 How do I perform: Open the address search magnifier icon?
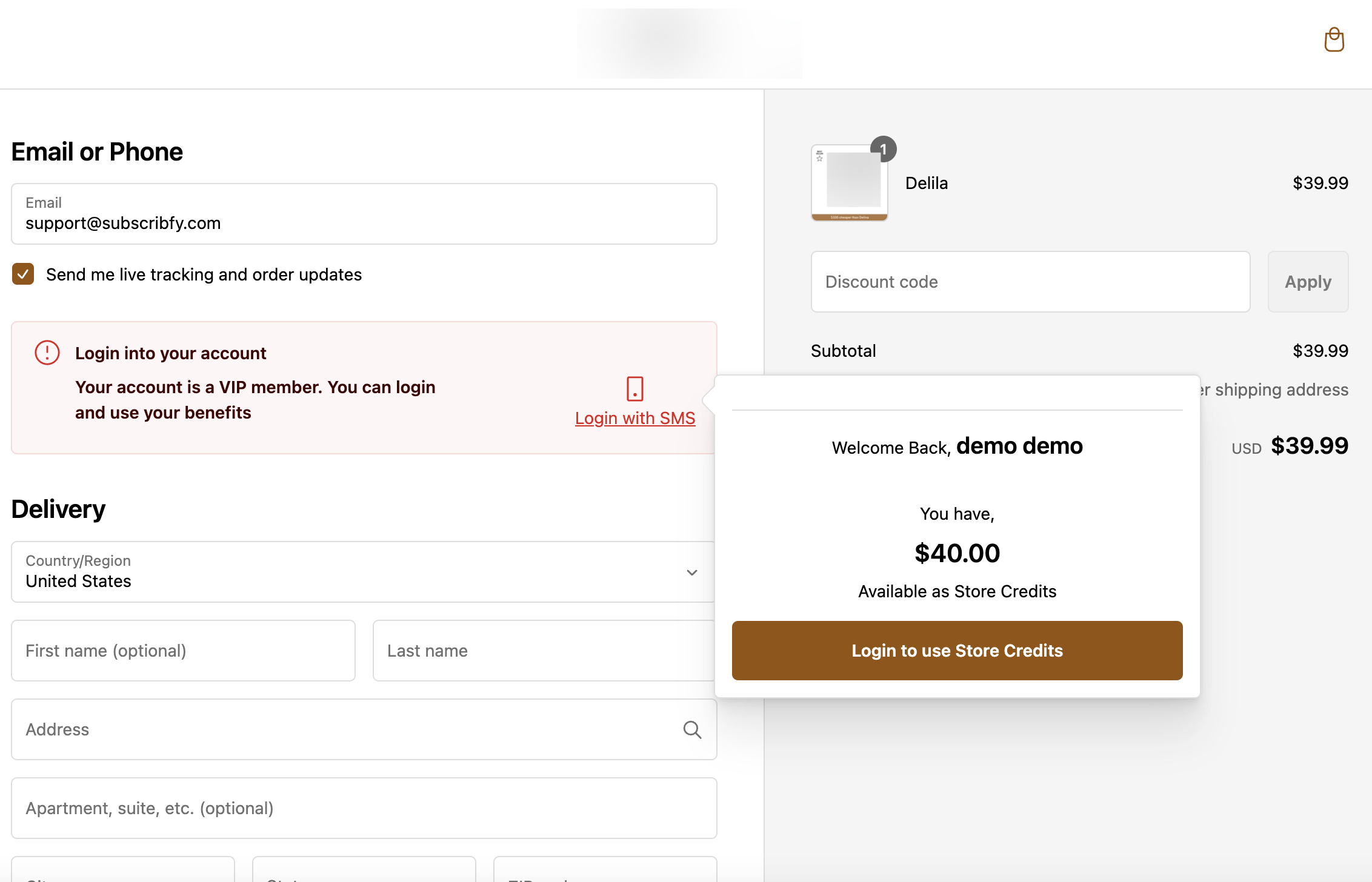691,729
